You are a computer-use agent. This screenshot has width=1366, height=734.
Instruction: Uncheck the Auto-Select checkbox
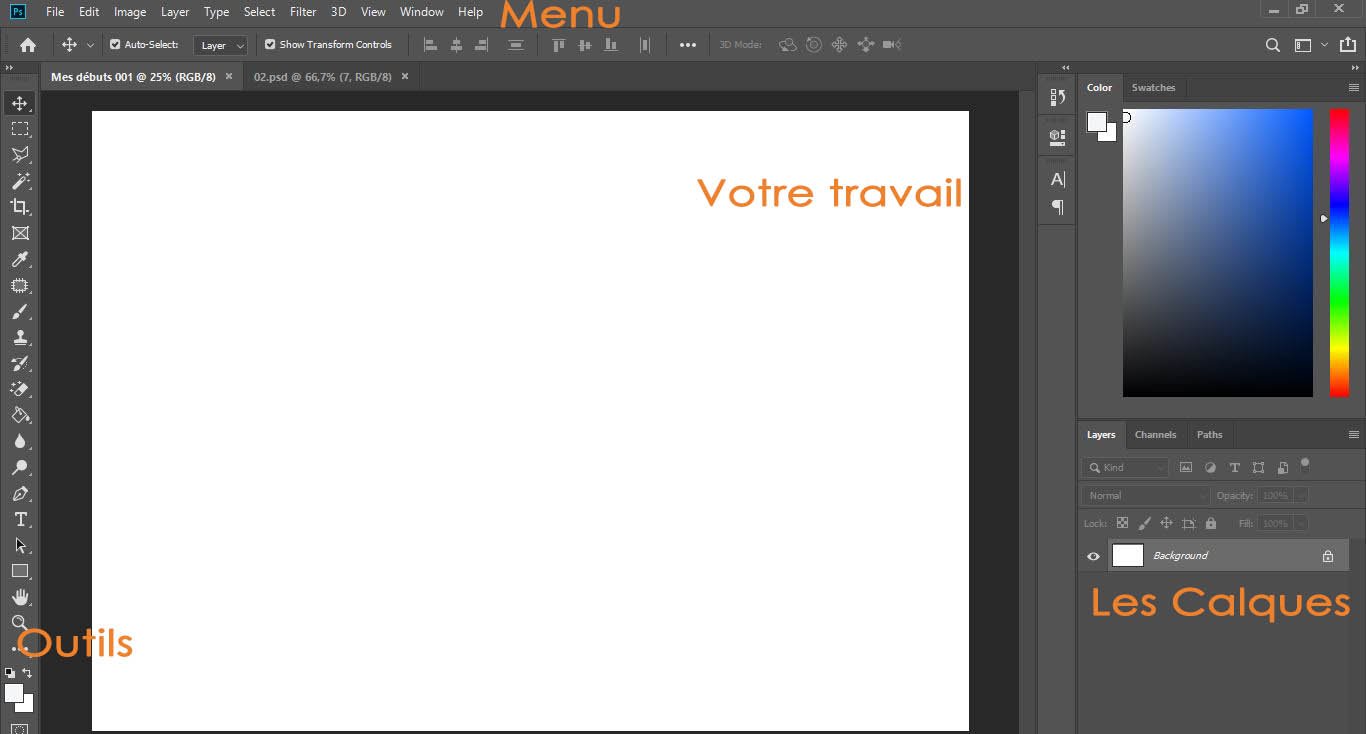(x=115, y=45)
